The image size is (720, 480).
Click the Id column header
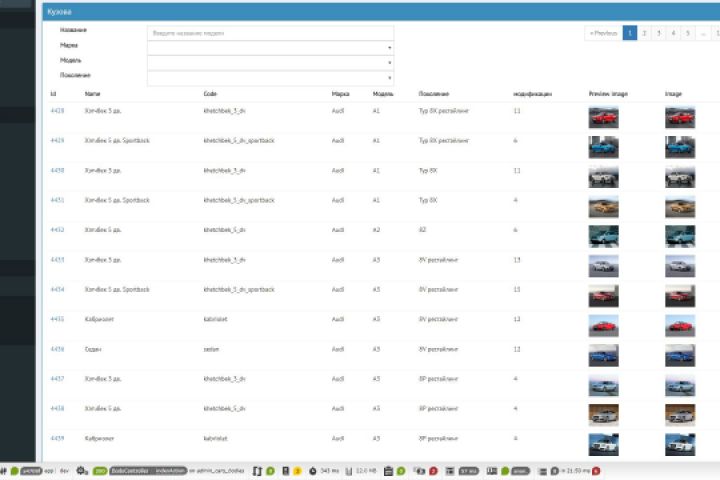tap(53, 94)
